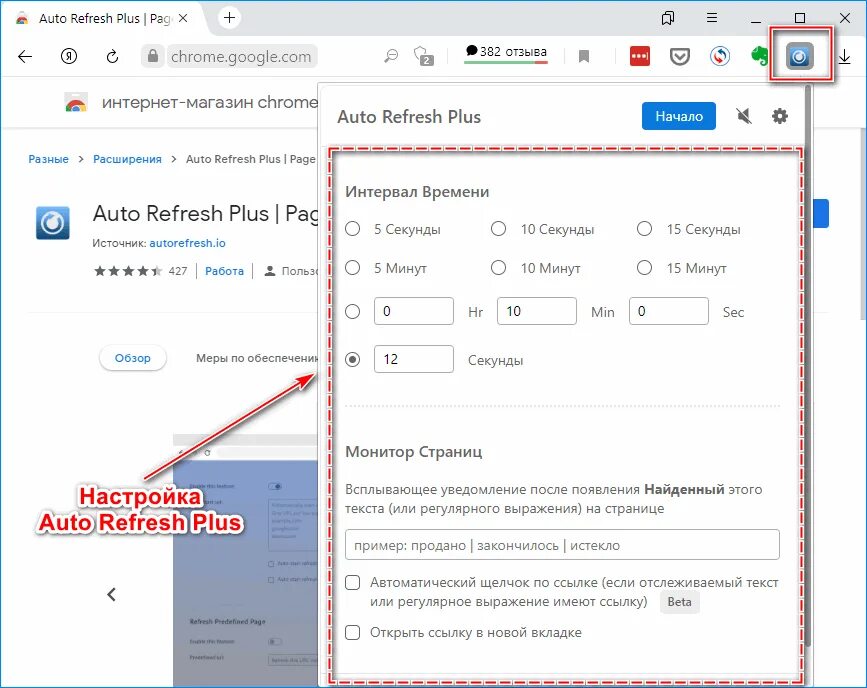Screen dimensions: 867x688
Task: Click the red LastPass extension icon
Action: point(640,56)
